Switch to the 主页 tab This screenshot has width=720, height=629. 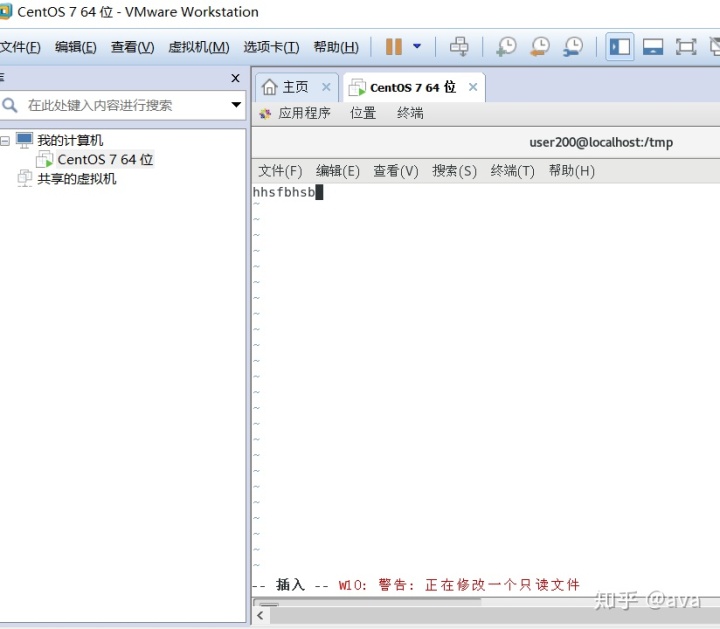coord(295,87)
